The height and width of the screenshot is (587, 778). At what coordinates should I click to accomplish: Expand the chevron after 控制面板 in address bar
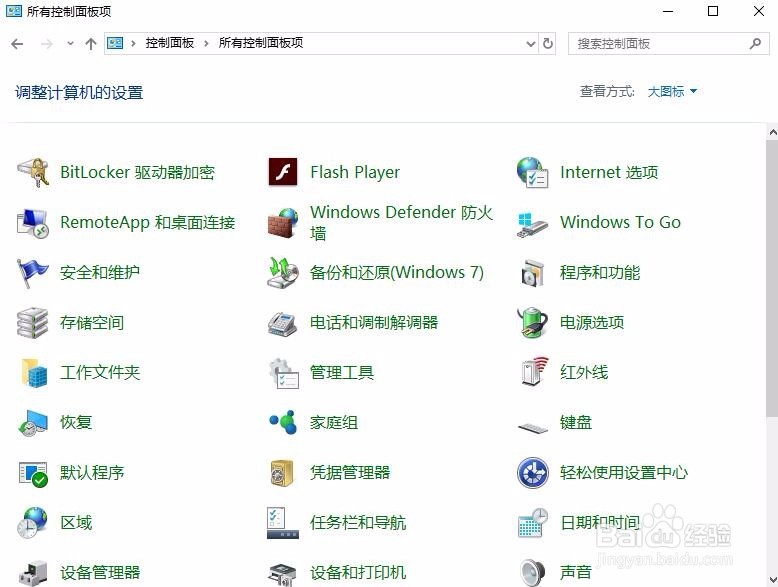click(206, 44)
